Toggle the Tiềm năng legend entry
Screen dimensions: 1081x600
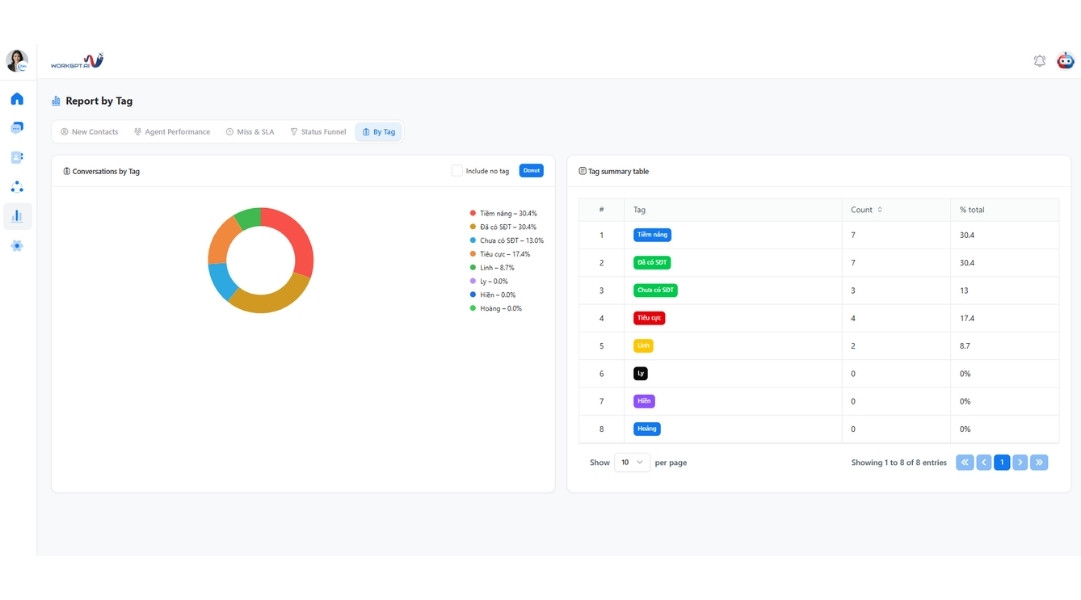(507, 213)
